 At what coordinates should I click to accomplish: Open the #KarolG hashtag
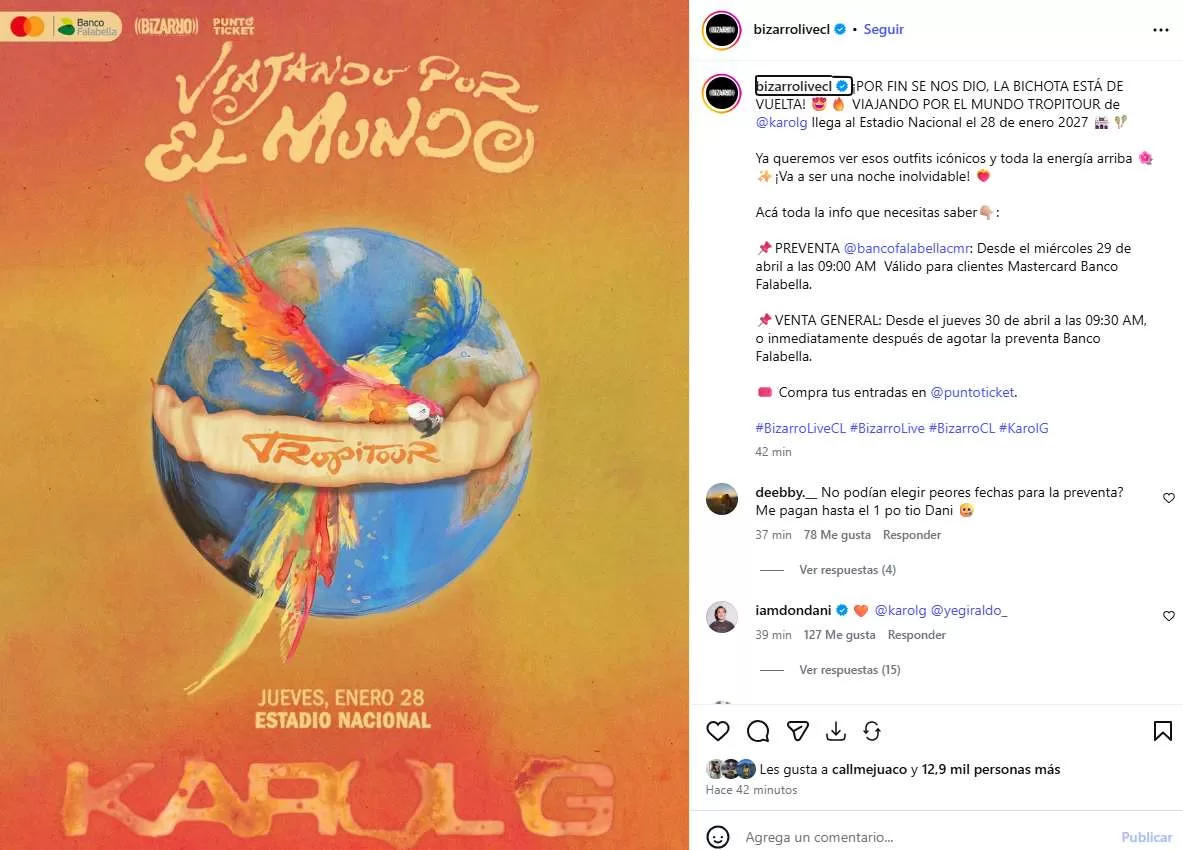tap(1023, 428)
